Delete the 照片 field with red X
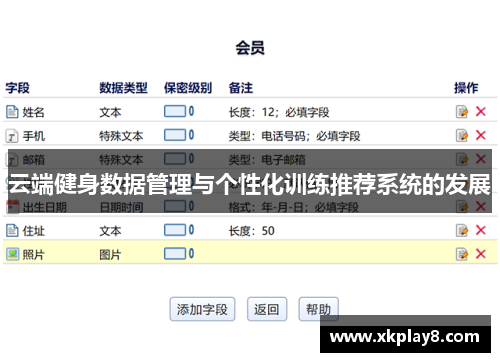500x362 pixels. (x=481, y=254)
